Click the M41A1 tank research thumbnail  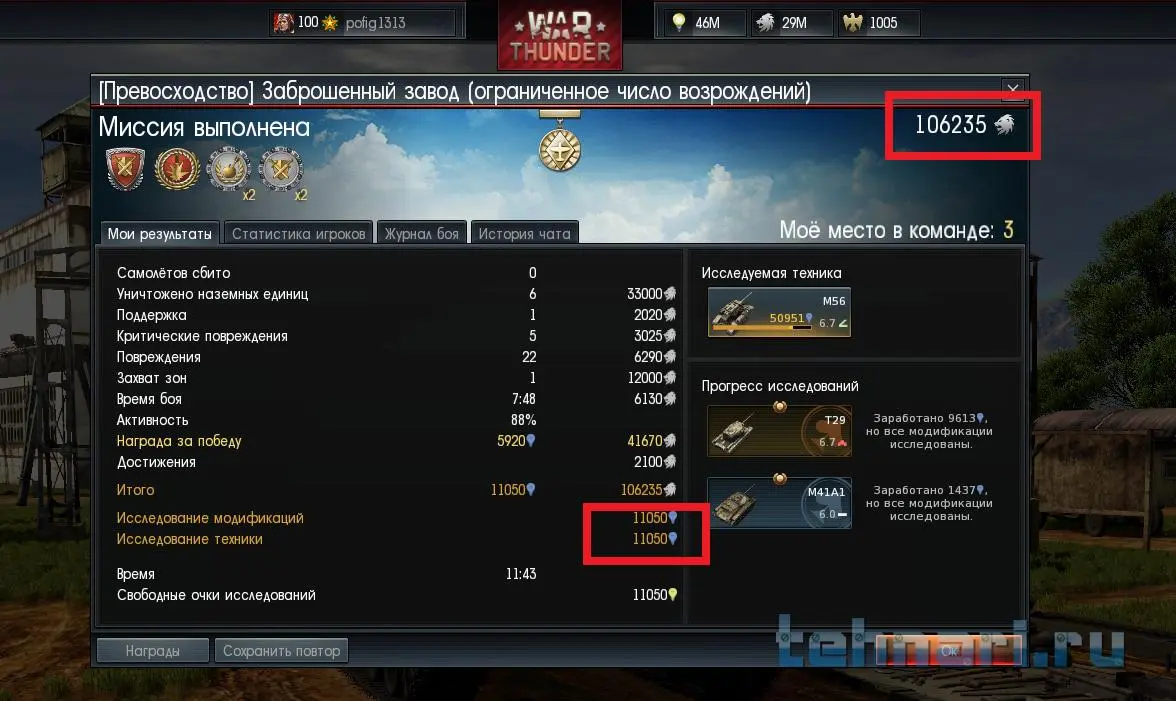pyautogui.click(x=779, y=502)
